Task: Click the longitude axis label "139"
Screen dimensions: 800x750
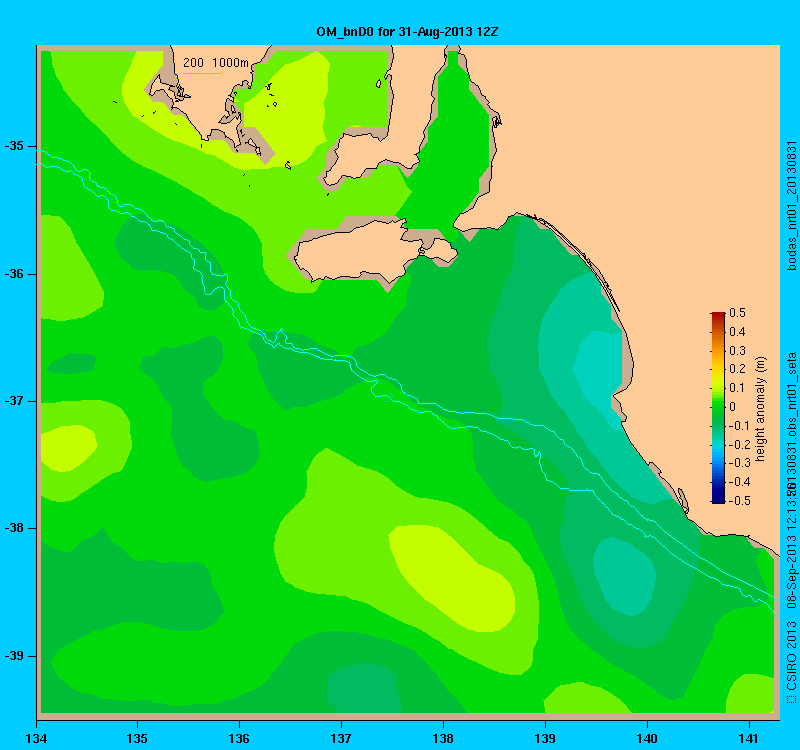Action: pos(545,738)
